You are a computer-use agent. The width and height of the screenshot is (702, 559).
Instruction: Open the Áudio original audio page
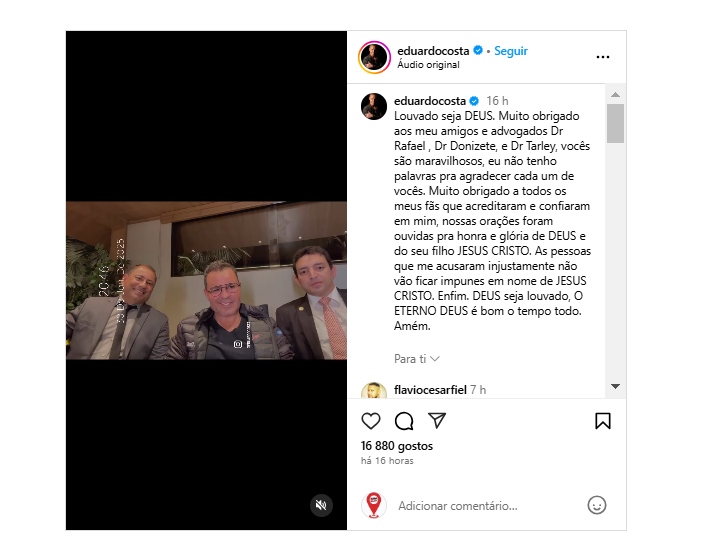tap(428, 65)
